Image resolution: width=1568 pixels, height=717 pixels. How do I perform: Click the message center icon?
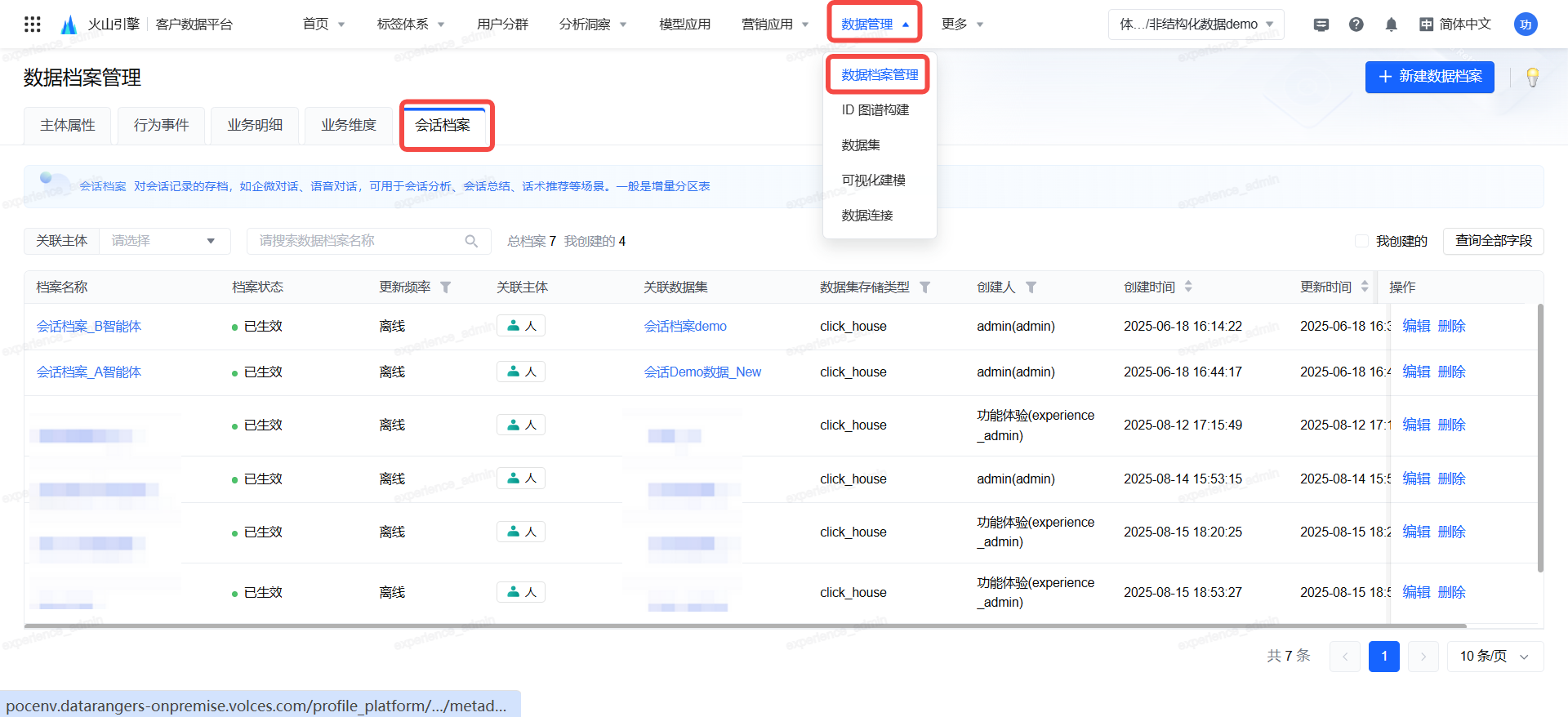(x=1321, y=24)
